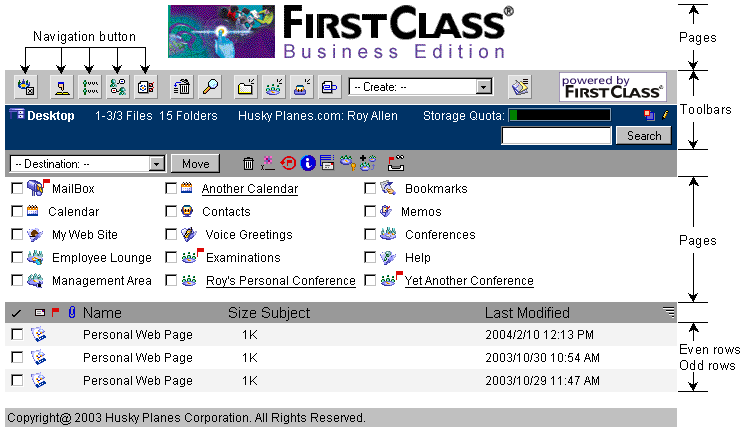Screen dimensions: 744x432
Task: Click the Search button
Action: [643, 136]
